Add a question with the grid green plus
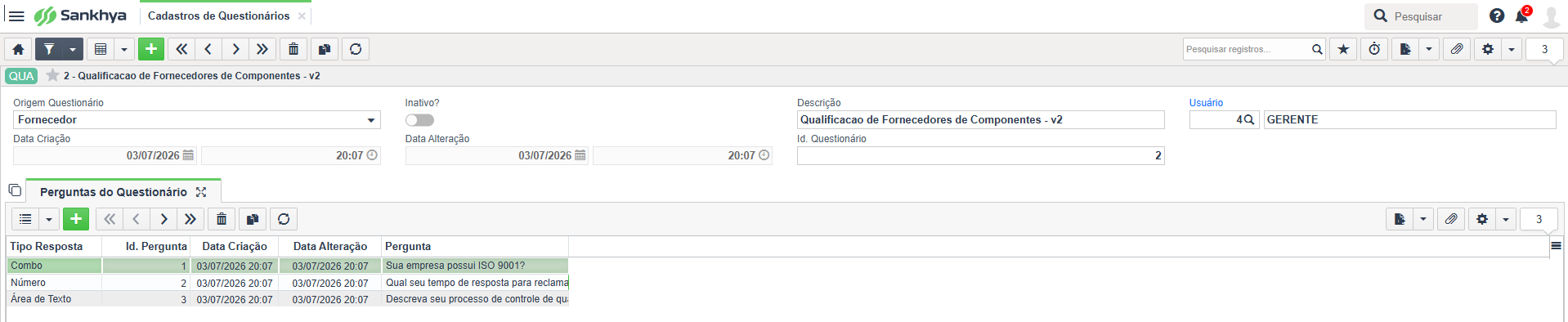Image resolution: width=1568 pixels, height=322 pixels. [x=76, y=219]
